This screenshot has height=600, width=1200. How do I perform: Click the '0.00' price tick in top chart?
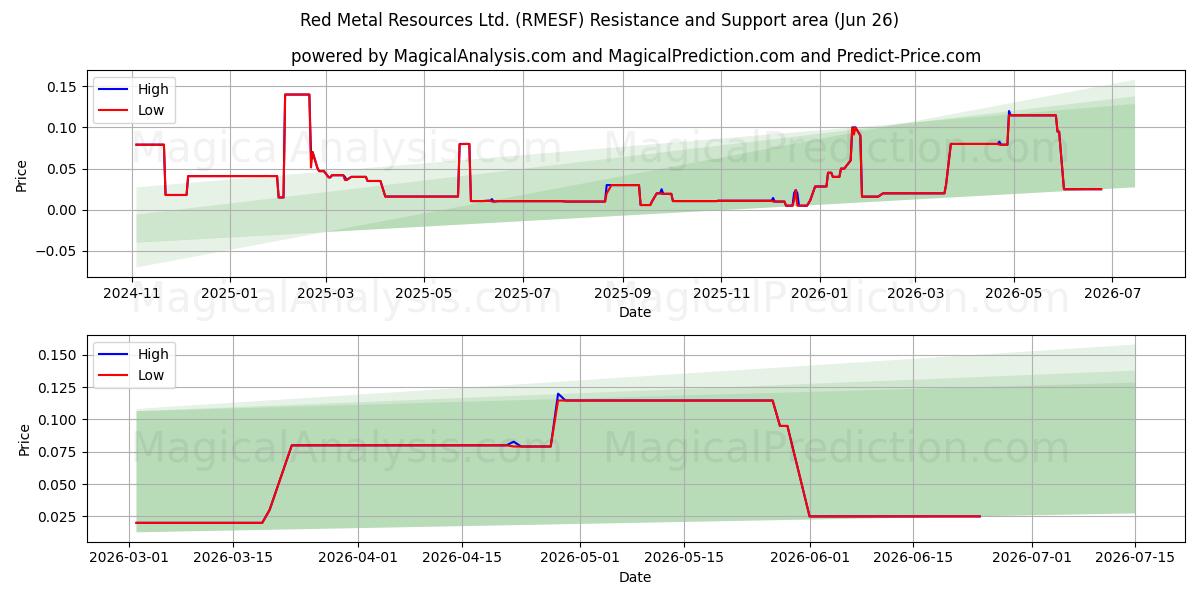click(64, 210)
